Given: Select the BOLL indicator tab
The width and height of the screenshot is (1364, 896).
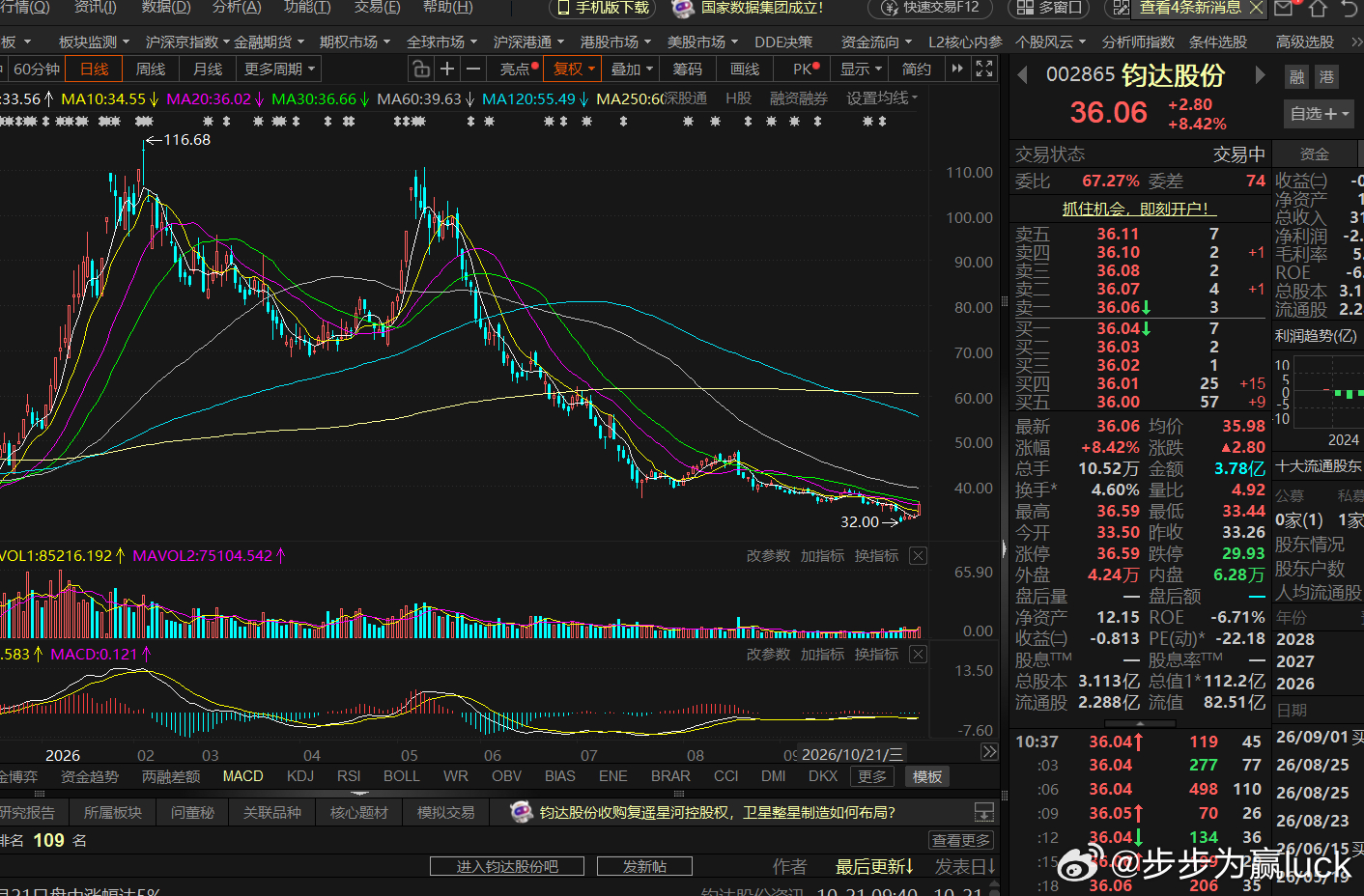Looking at the screenshot, I should pos(402,776).
